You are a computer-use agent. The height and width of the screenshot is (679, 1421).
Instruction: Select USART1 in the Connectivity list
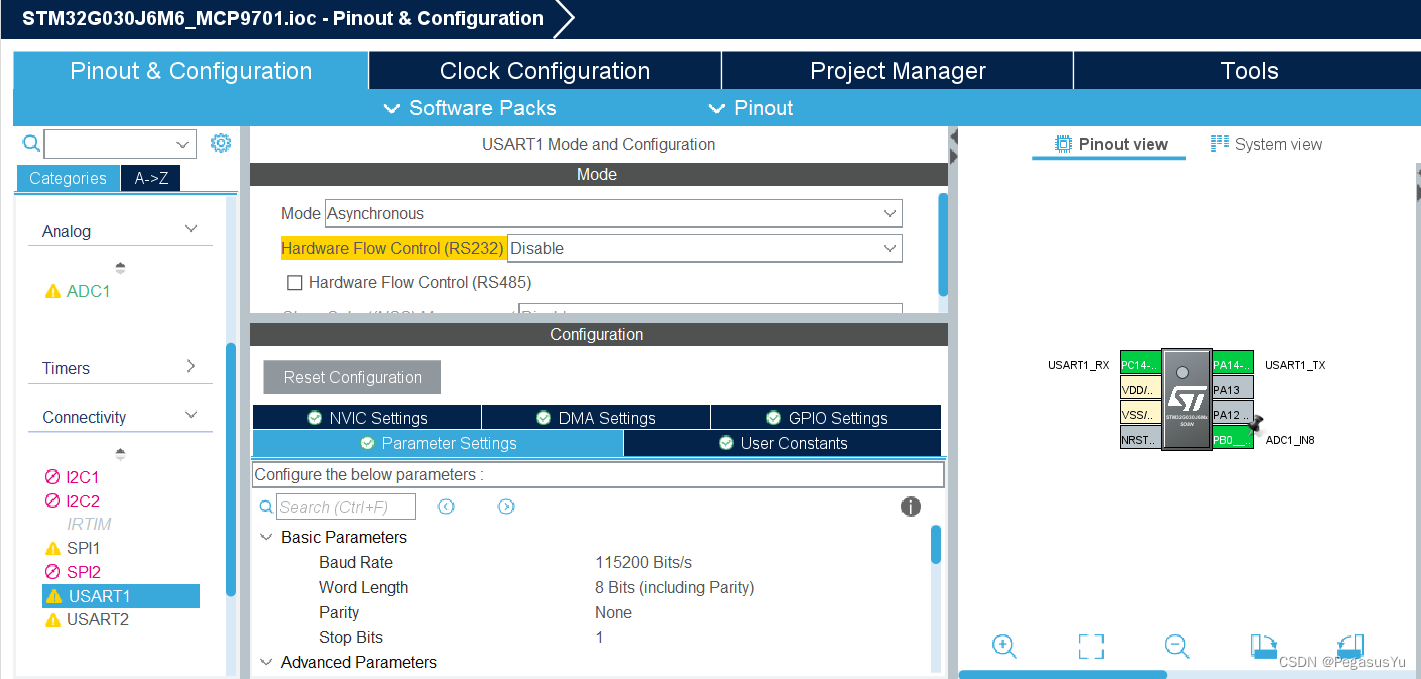pos(121,596)
